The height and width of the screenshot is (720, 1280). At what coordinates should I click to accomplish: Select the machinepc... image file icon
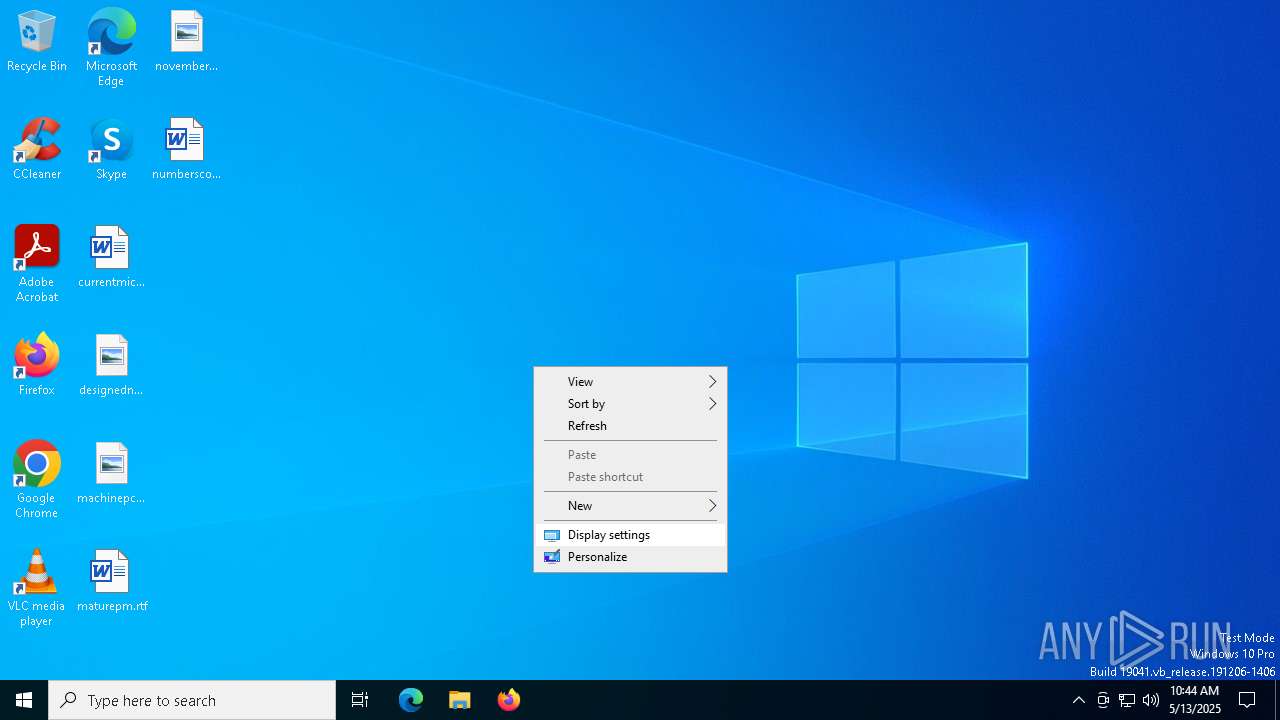click(111, 473)
